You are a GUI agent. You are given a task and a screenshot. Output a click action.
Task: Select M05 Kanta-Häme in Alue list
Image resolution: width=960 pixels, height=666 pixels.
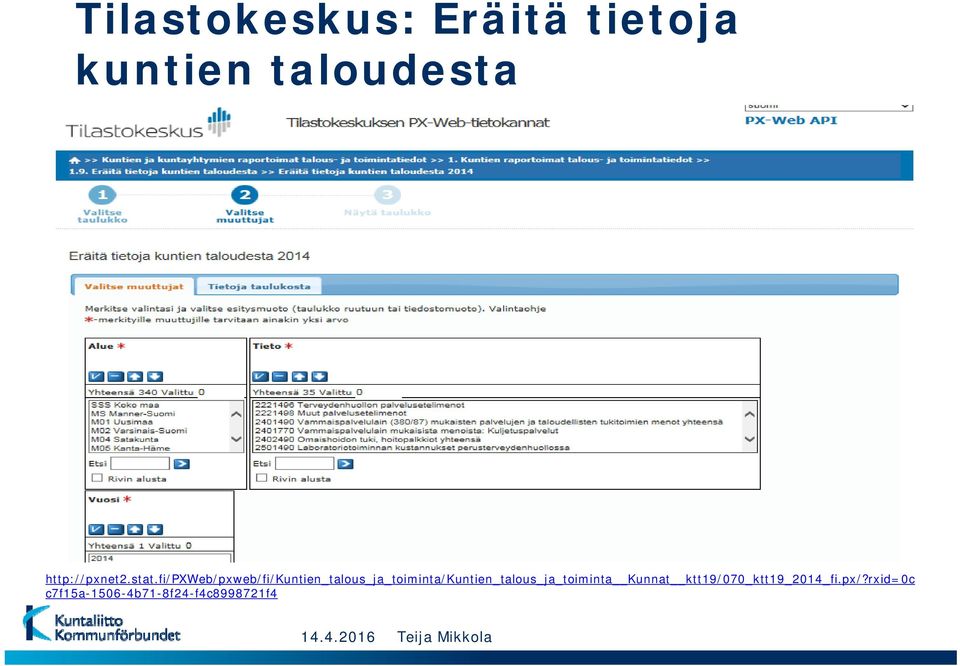(x=159, y=448)
